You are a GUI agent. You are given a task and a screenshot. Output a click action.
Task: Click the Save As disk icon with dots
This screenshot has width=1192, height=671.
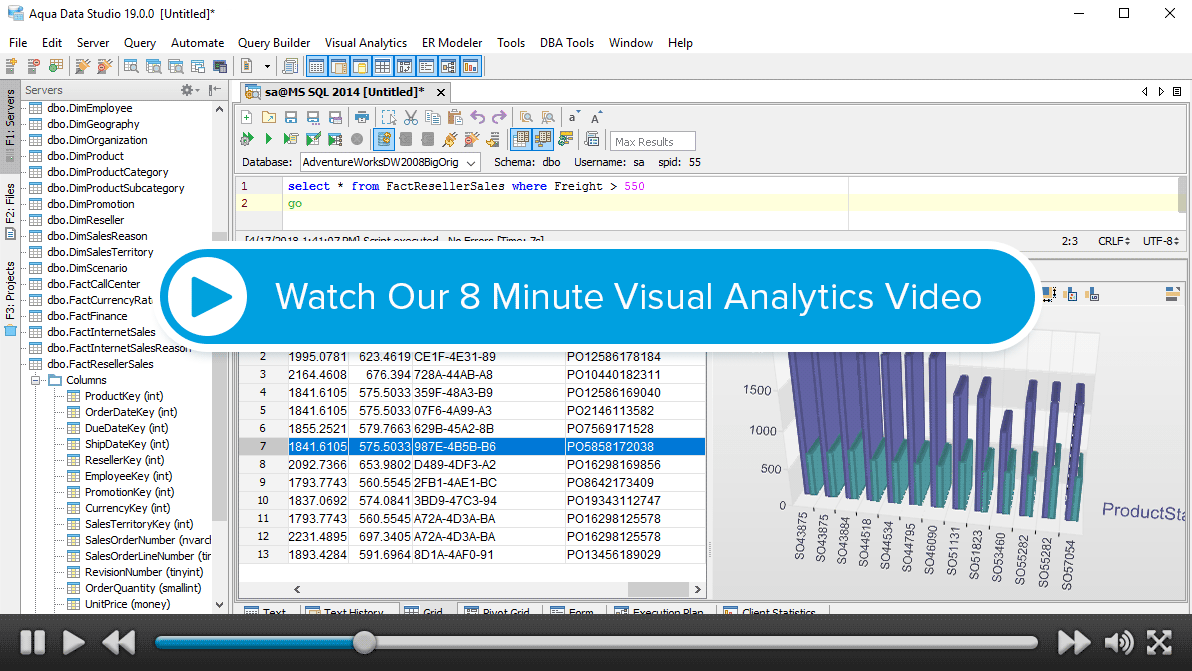tap(312, 117)
